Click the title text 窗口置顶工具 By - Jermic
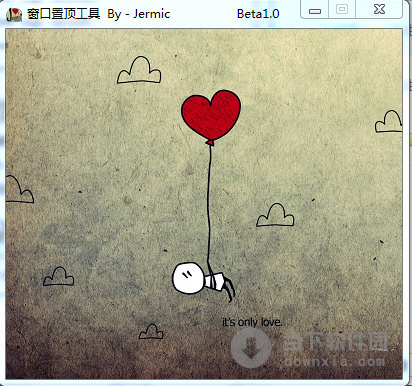 point(99,14)
